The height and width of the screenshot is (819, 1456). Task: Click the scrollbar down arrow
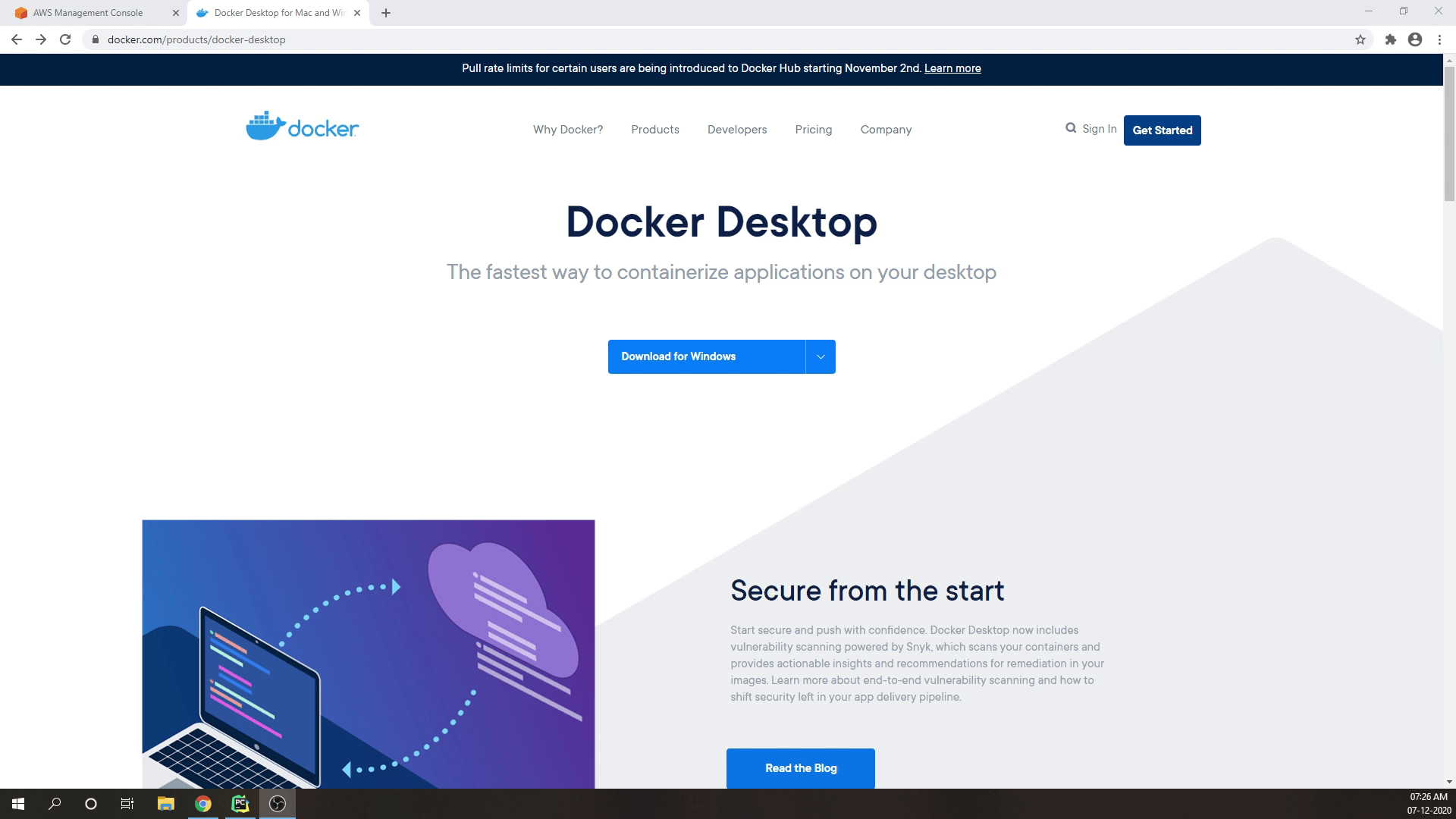[1449, 782]
